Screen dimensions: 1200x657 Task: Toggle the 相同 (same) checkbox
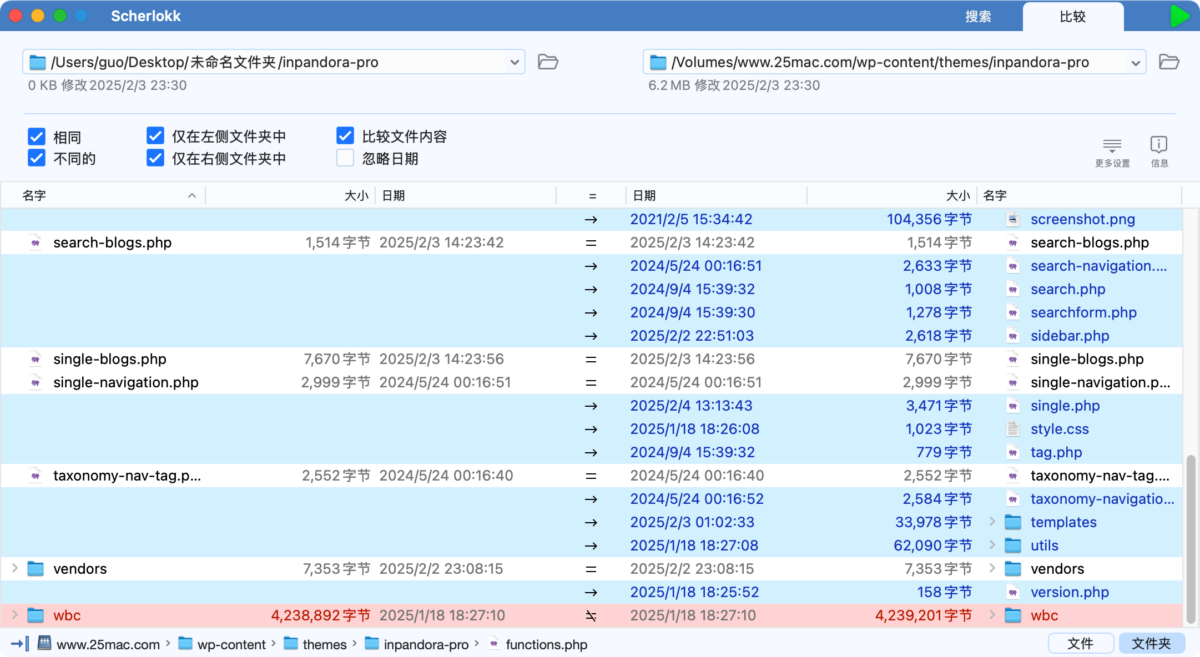coord(37,136)
